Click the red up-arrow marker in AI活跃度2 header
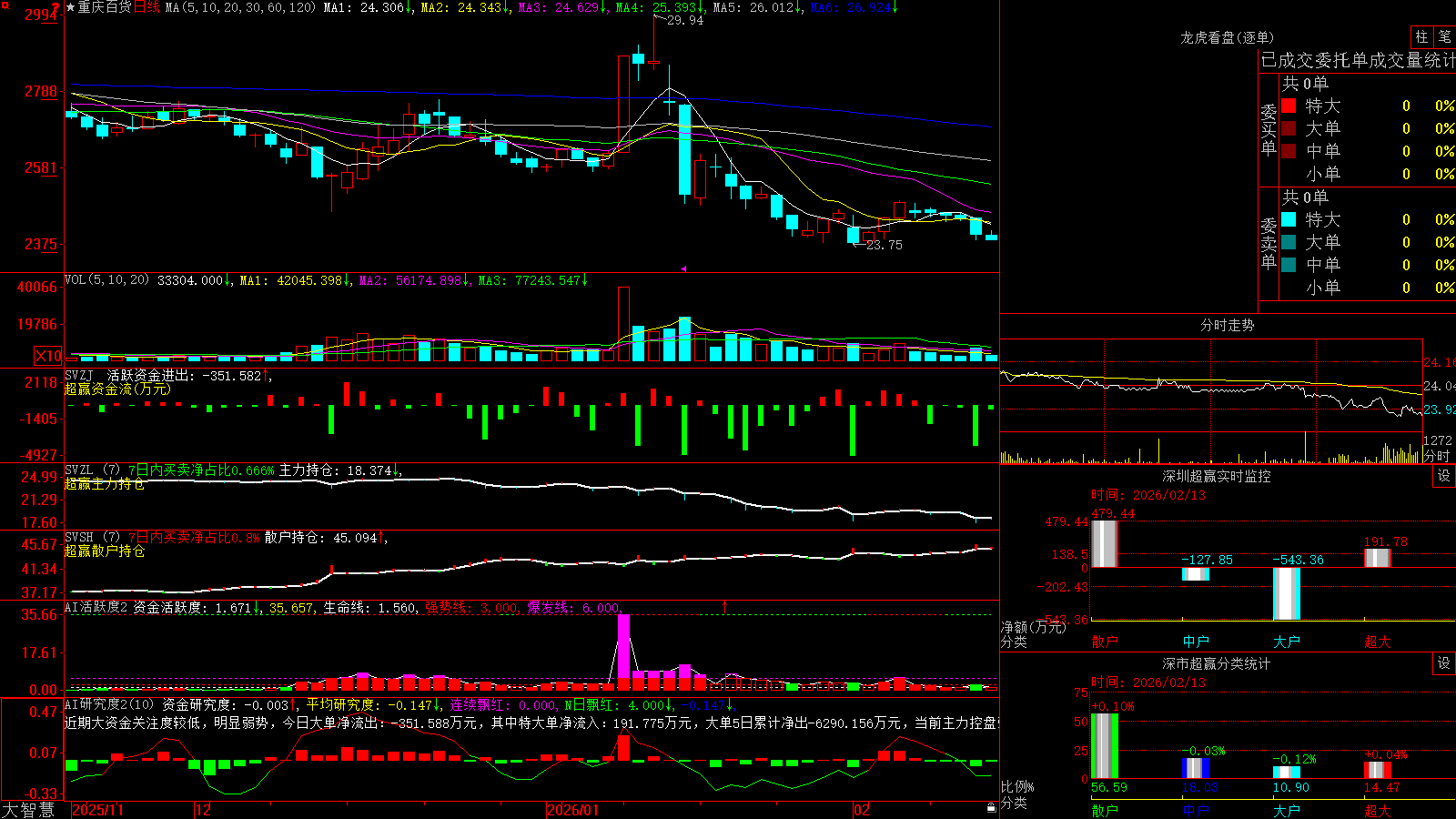This screenshot has width=1456, height=819. click(x=725, y=606)
